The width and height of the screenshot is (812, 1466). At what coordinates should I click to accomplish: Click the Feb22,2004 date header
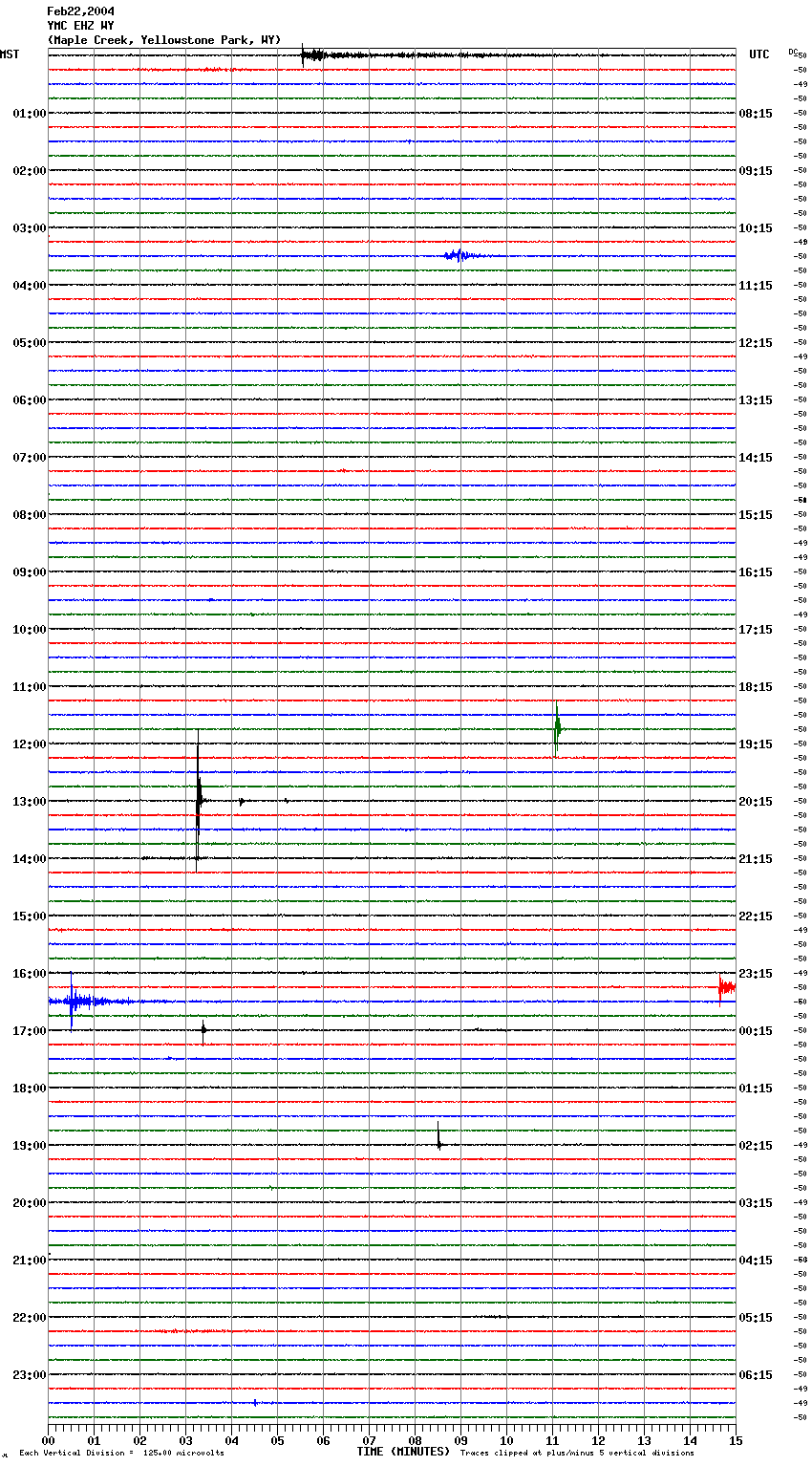[x=80, y=11]
